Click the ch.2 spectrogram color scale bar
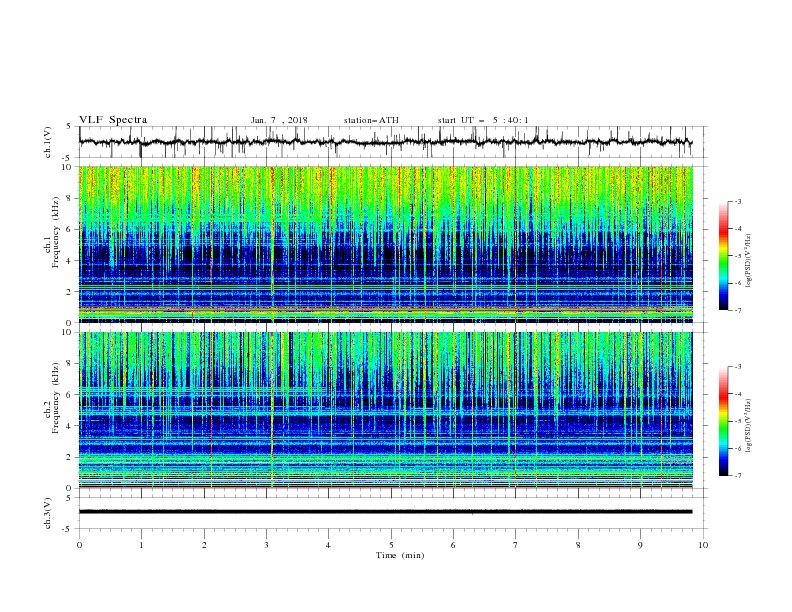 click(723, 421)
